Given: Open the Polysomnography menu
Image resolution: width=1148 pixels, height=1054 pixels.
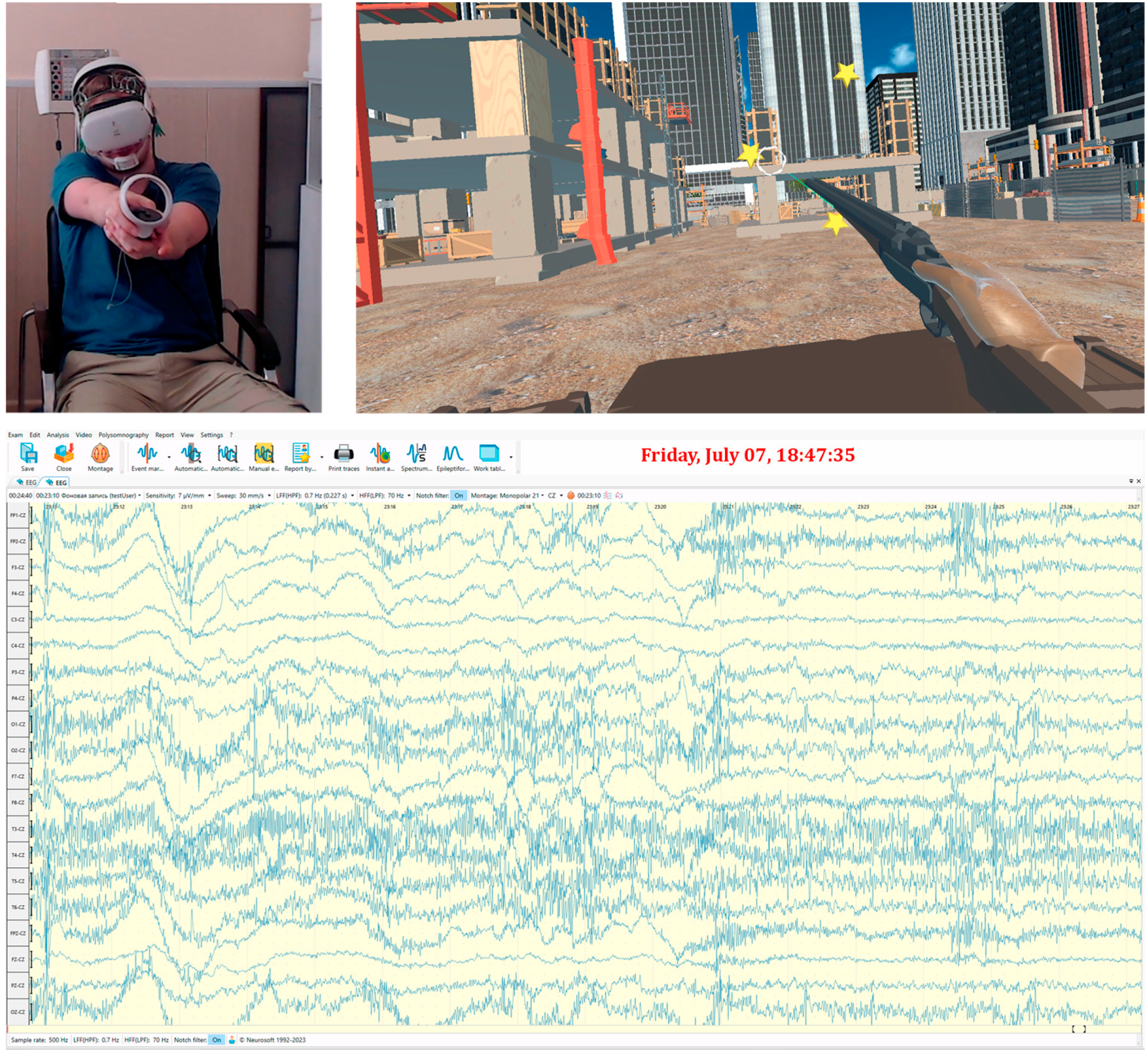Looking at the screenshot, I should click(123, 434).
